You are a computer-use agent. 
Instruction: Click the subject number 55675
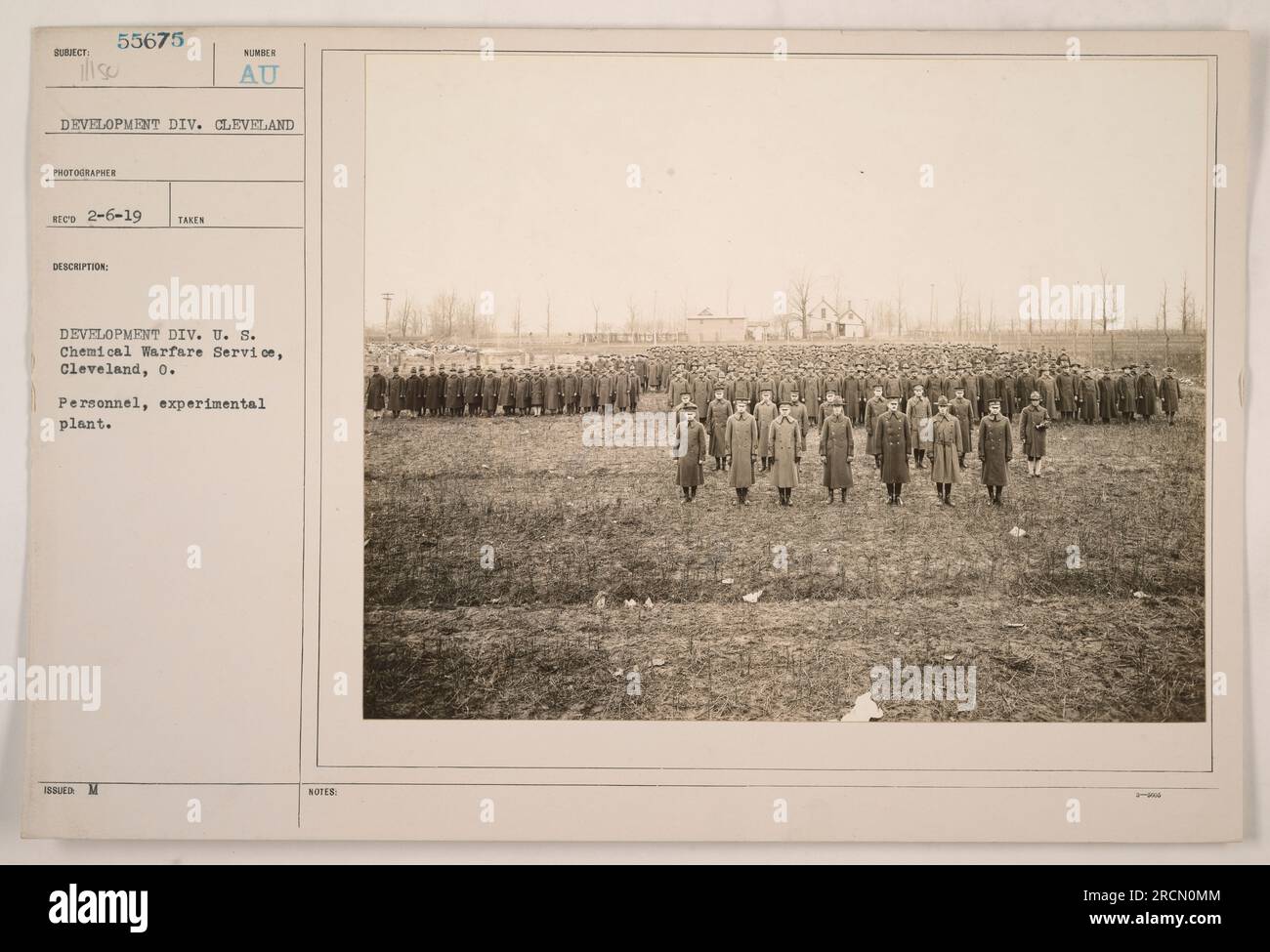tap(149, 42)
